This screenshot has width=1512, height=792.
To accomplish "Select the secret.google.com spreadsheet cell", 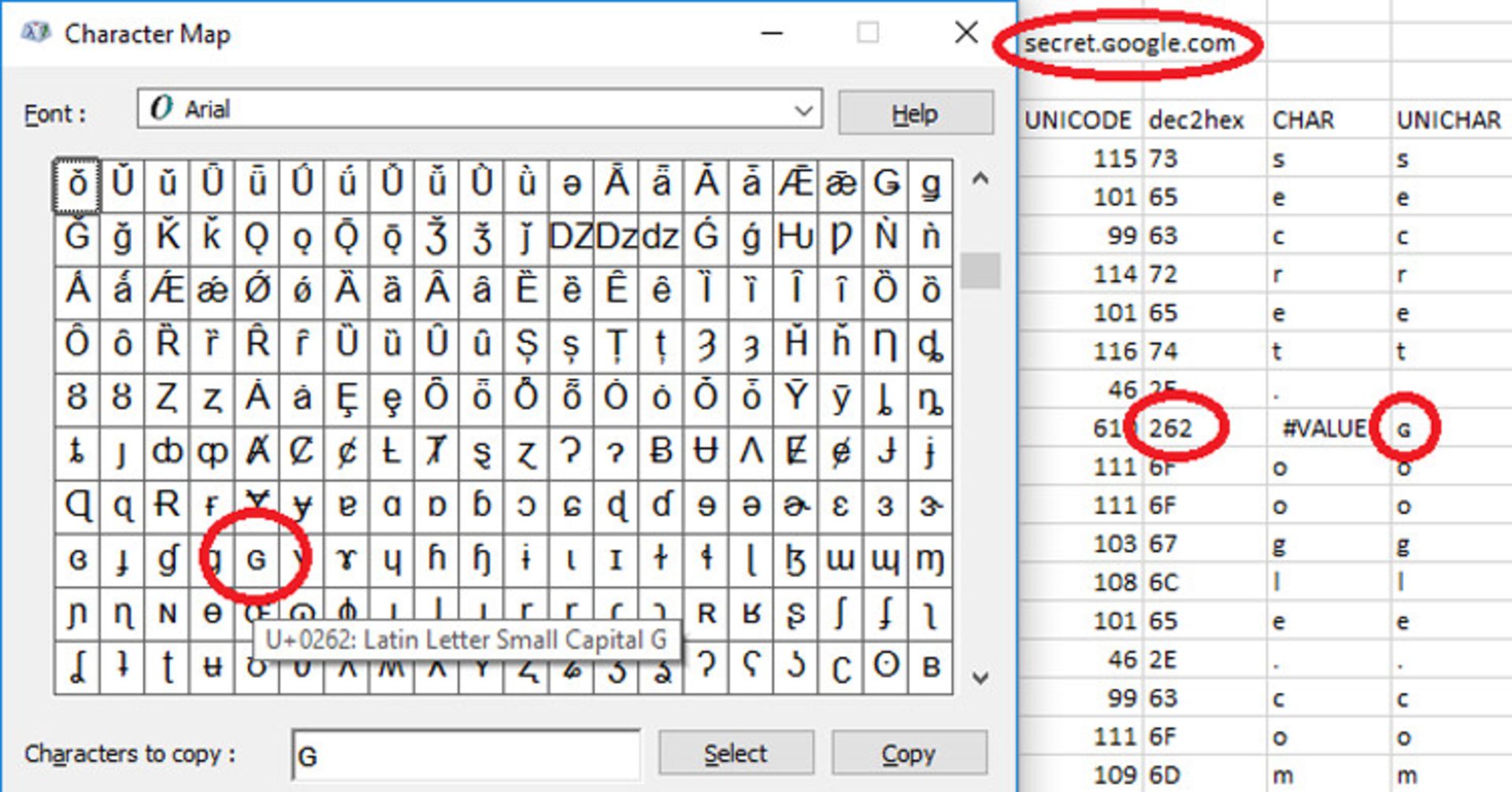I will pos(1129,43).
